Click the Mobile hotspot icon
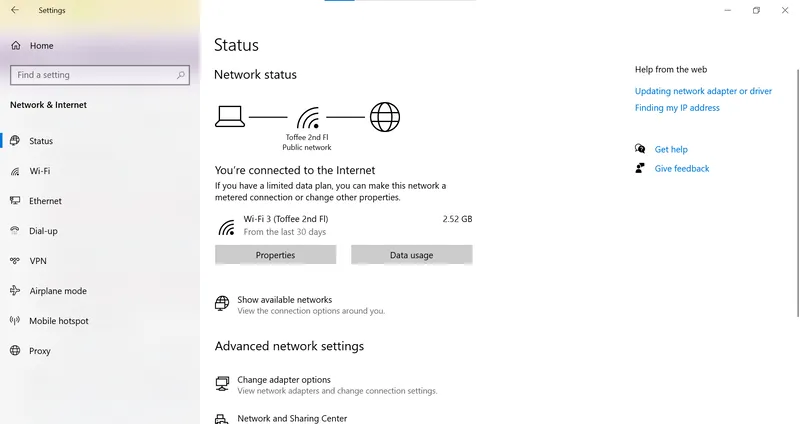The width and height of the screenshot is (800, 424). pyautogui.click(x=15, y=321)
